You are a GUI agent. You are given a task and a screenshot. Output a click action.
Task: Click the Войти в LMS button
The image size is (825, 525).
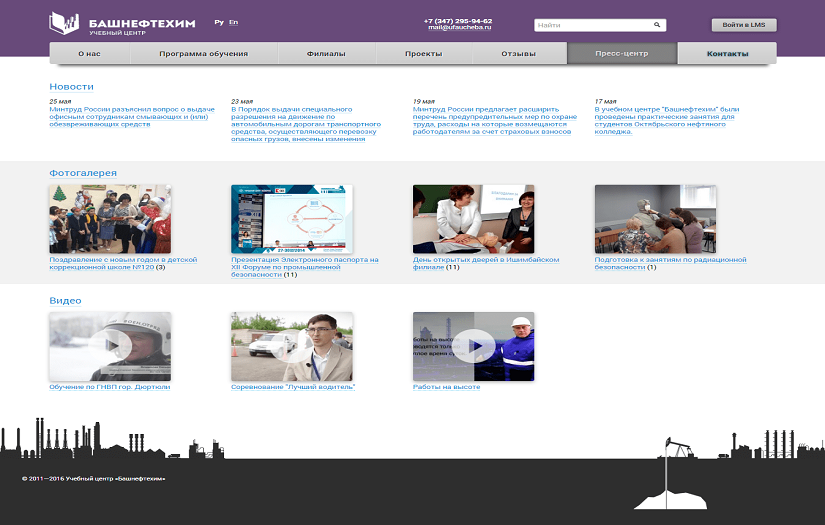(x=744, y=25)
